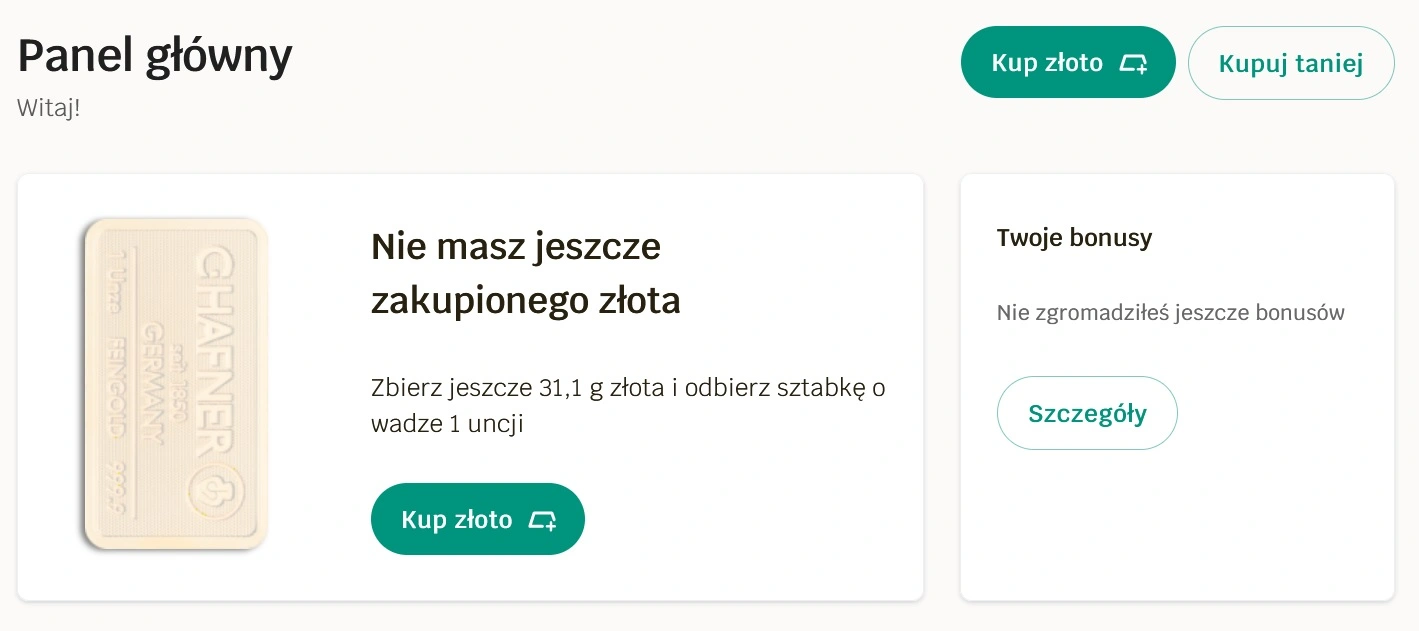This screenshot has width=1419, height=631.
Task: Click the gold bar icon in the card's Kup złoto button
Action: pyautogui.click(x=542, y=520)
